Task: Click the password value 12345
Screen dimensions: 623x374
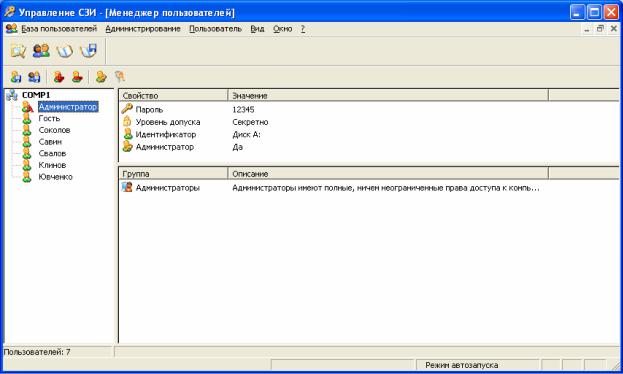Action: tap(243, 109)
